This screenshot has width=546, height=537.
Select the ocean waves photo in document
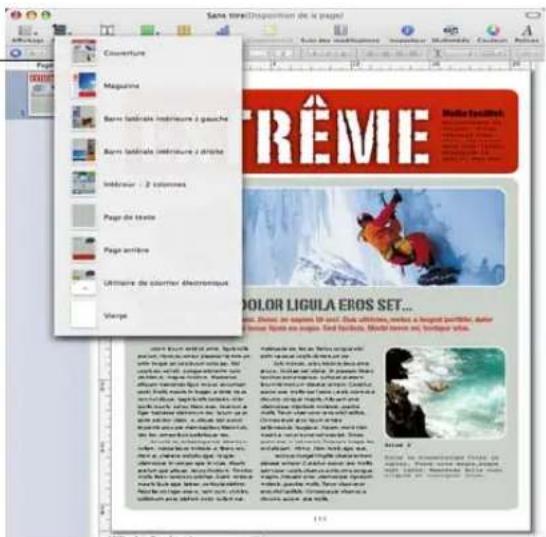click(x=445, y=392)
